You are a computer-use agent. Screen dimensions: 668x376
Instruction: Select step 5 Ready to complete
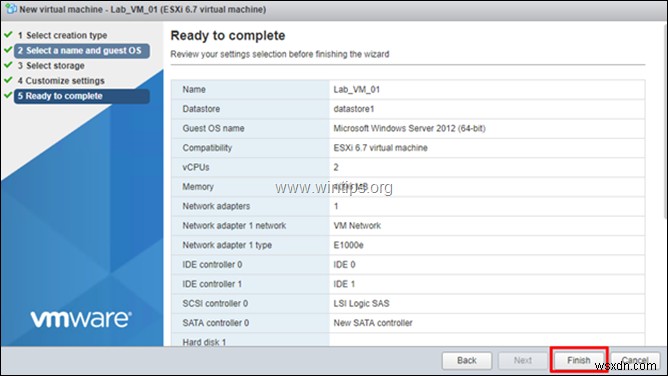click(x=82, y=96)
